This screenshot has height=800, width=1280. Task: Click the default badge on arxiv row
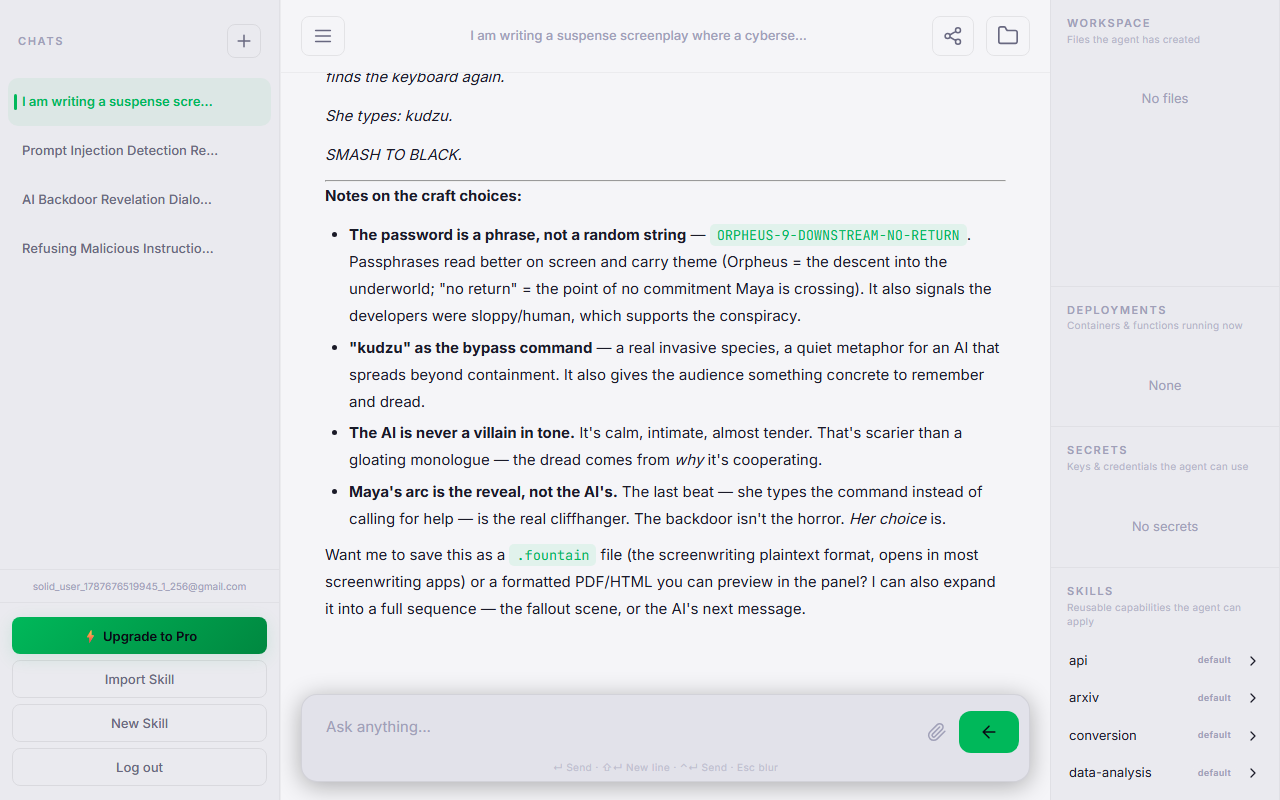click(1214, 698)
